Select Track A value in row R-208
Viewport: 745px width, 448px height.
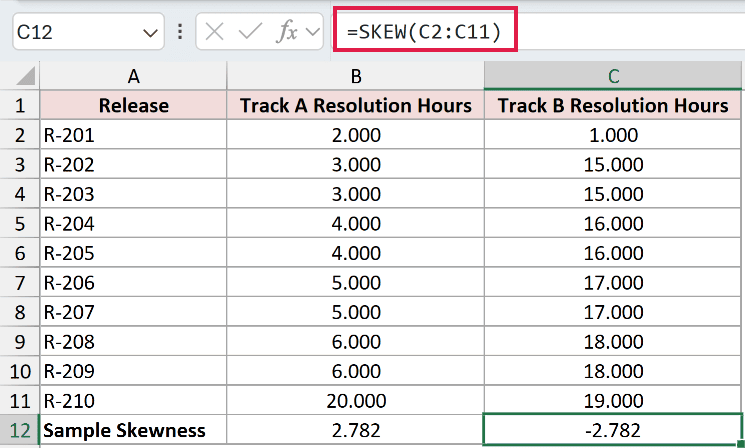click(x=355, y=342)
